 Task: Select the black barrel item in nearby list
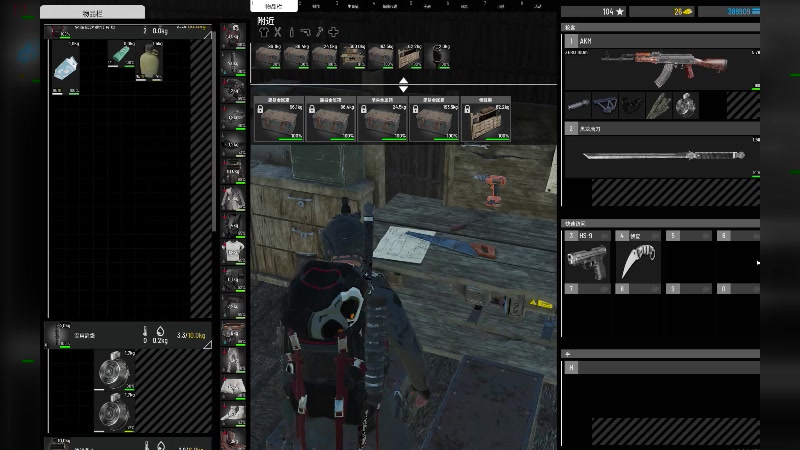tap(438, 57)
